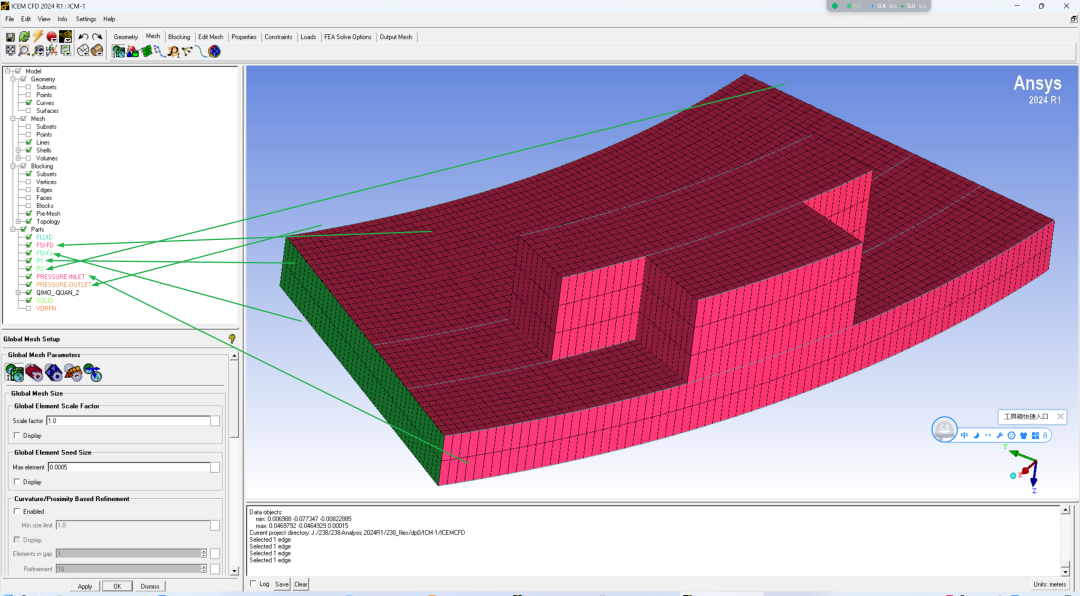Click the Apply button

pyautogui.click(x=85, y=586)
